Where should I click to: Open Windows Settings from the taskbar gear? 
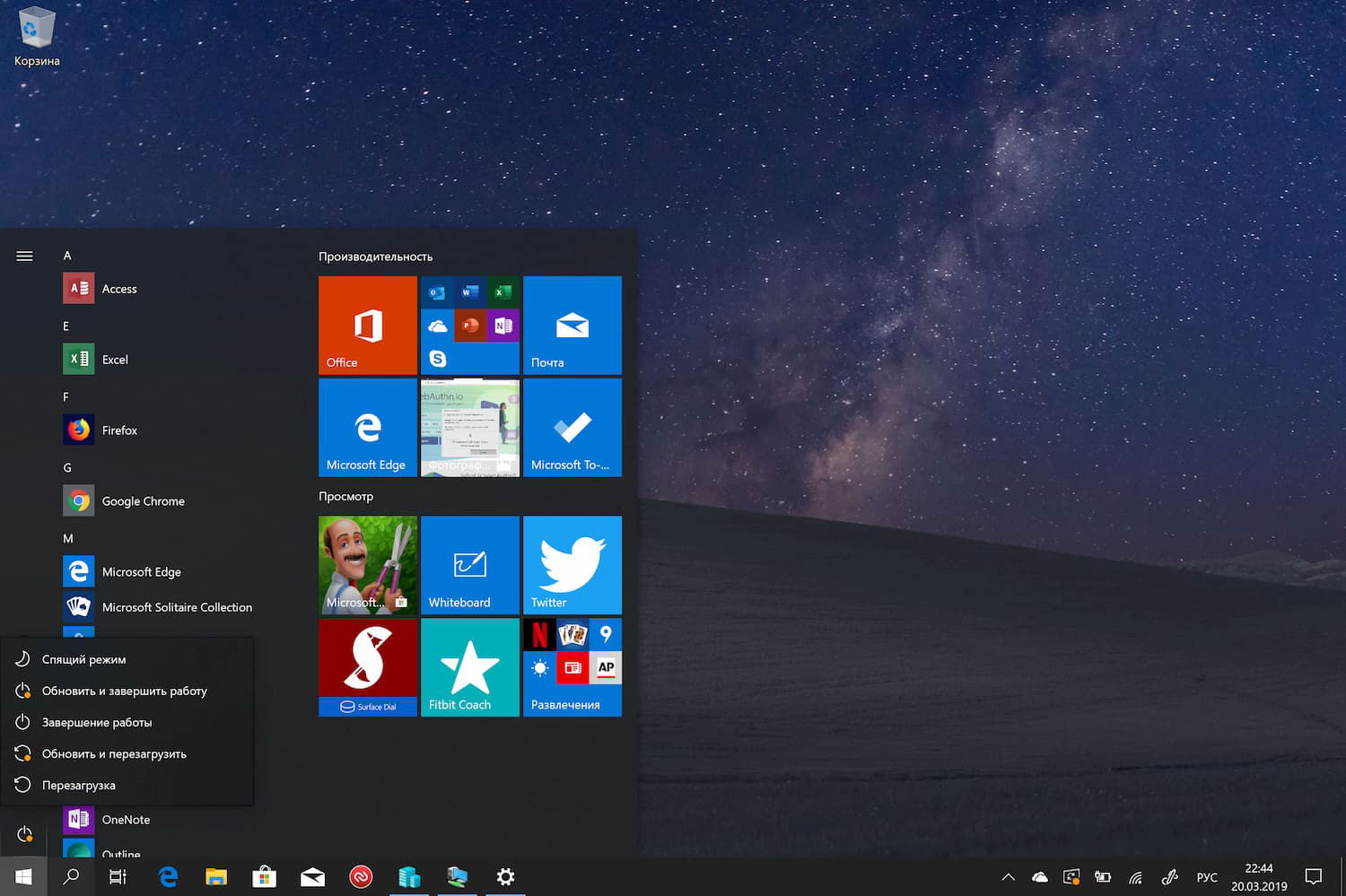pos(505,877)
